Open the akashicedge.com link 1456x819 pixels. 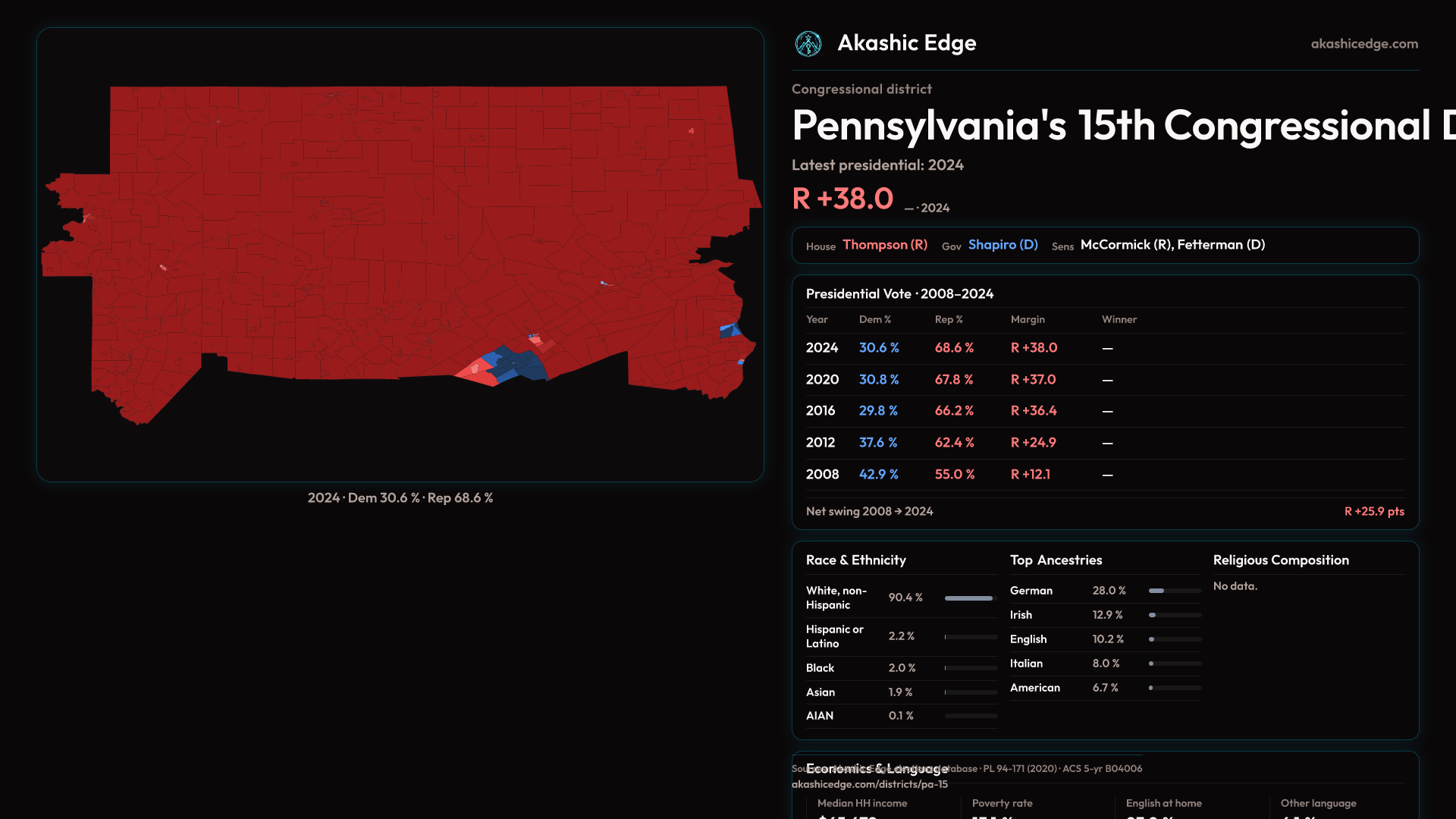pos(1363,44)
